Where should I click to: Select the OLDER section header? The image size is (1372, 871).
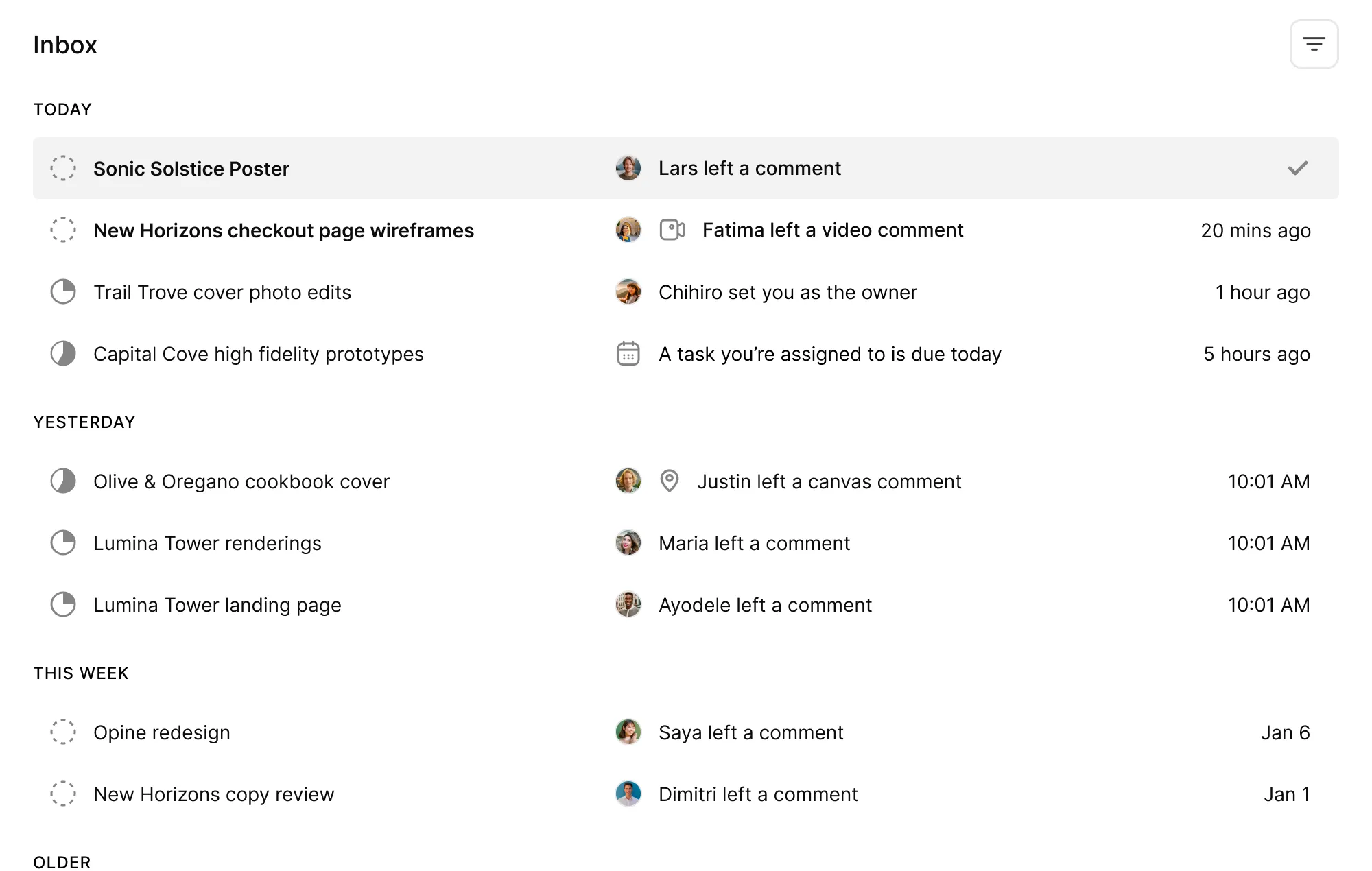coord(62,862)
